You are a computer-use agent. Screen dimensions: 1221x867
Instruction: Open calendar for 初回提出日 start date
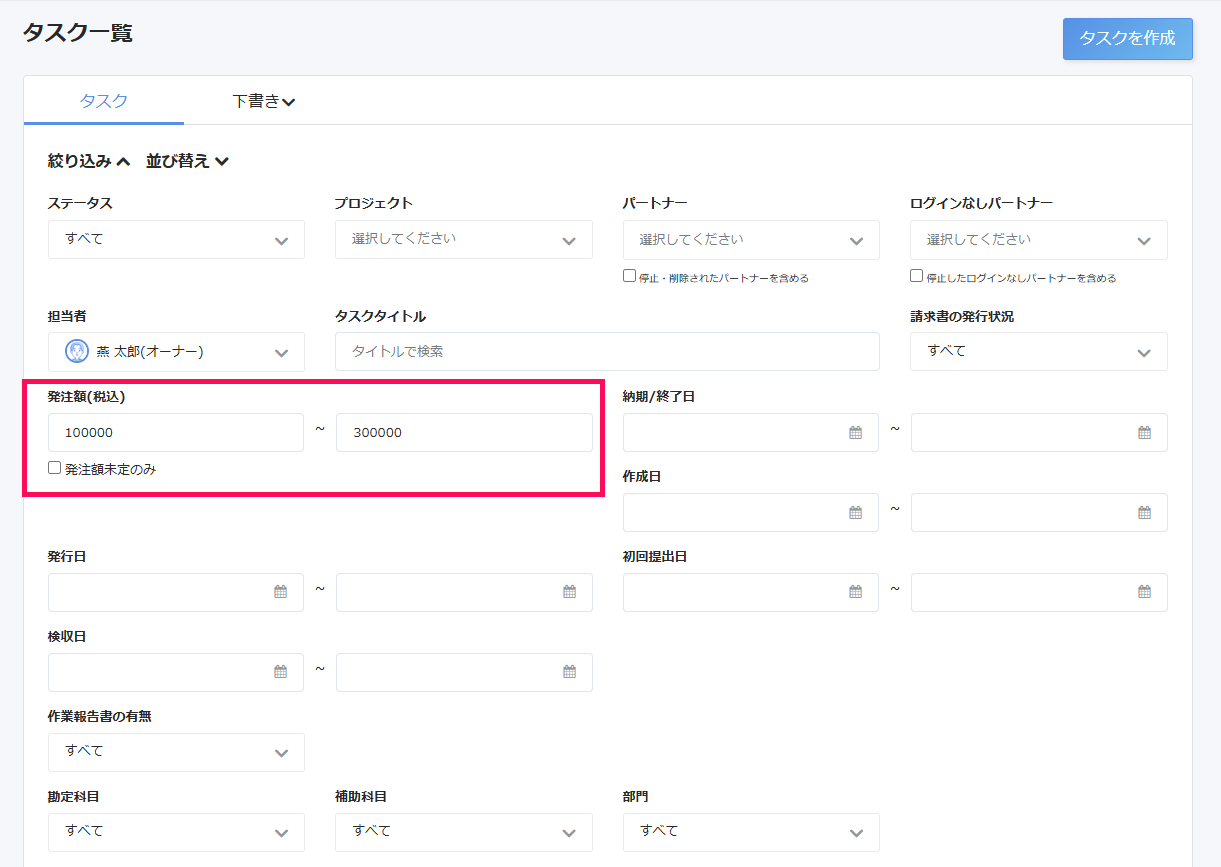click(855, 592)
